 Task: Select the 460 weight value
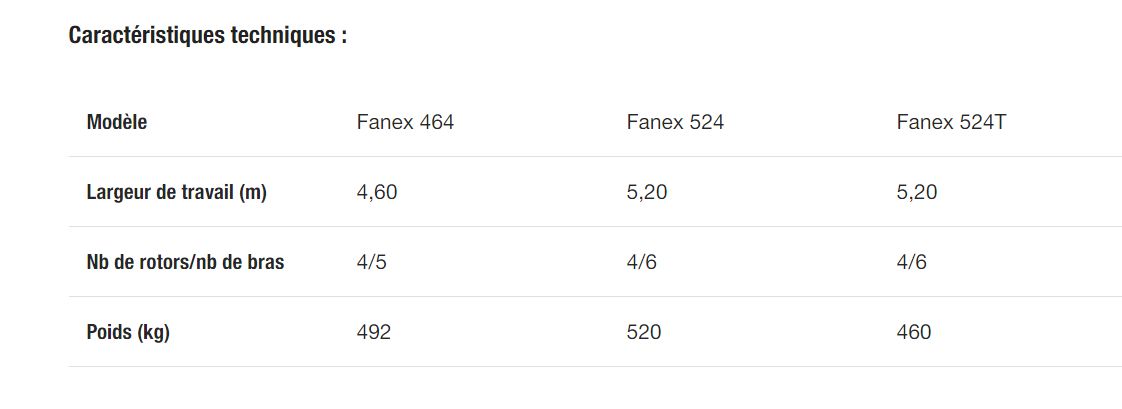(x=914, y=332)
